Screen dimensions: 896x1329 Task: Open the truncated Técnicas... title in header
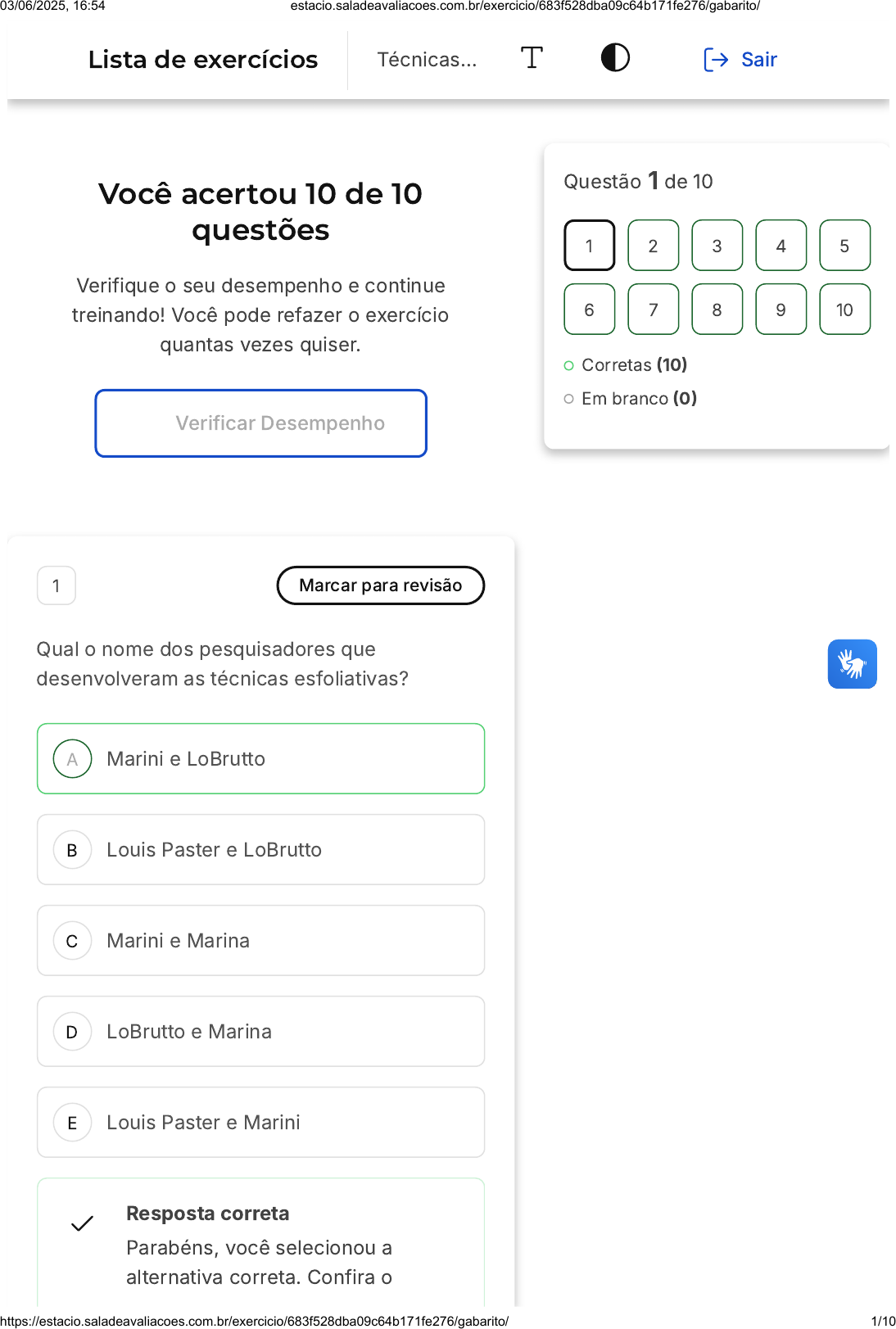point(427,60)
